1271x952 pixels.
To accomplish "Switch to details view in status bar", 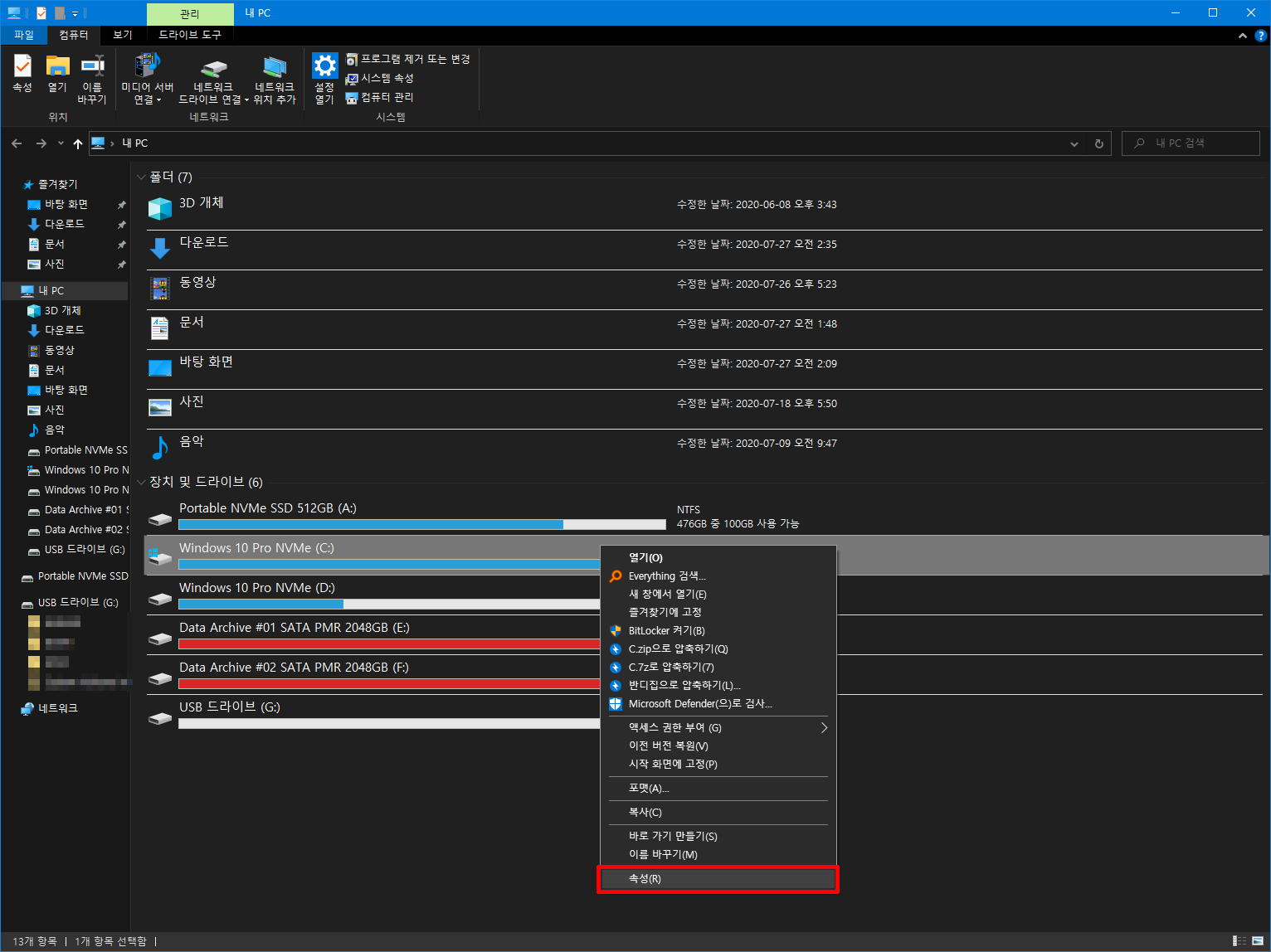I will pos(1239,941).
